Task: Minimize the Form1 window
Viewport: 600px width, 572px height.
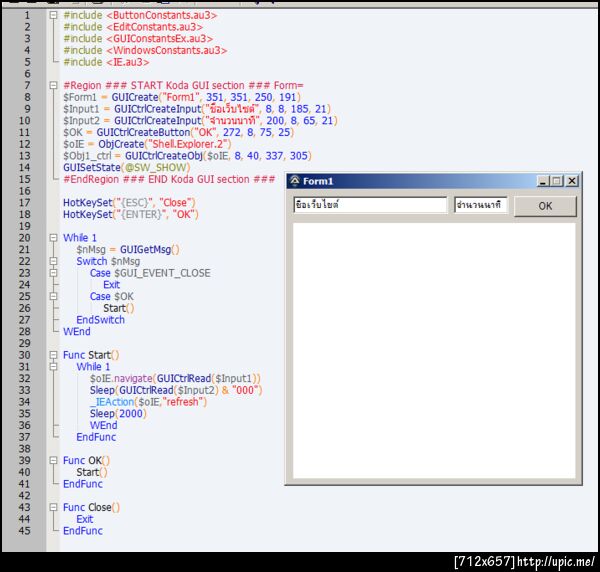Action: click(543, 181)
